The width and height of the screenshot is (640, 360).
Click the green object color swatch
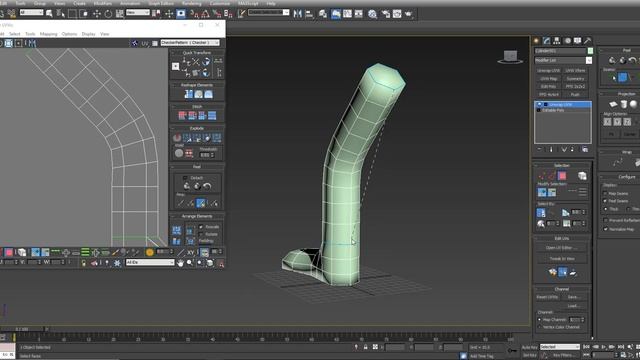pyautogui.click(x=590, y=51)
